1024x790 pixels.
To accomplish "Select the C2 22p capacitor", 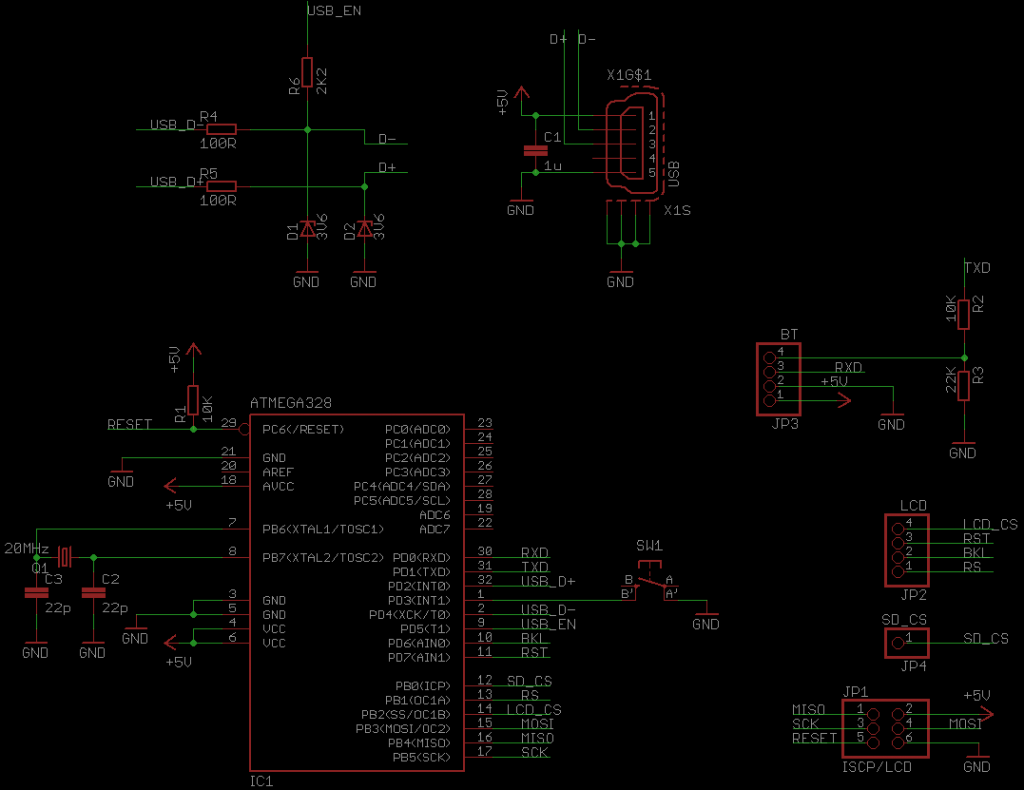I will [92, 592].
